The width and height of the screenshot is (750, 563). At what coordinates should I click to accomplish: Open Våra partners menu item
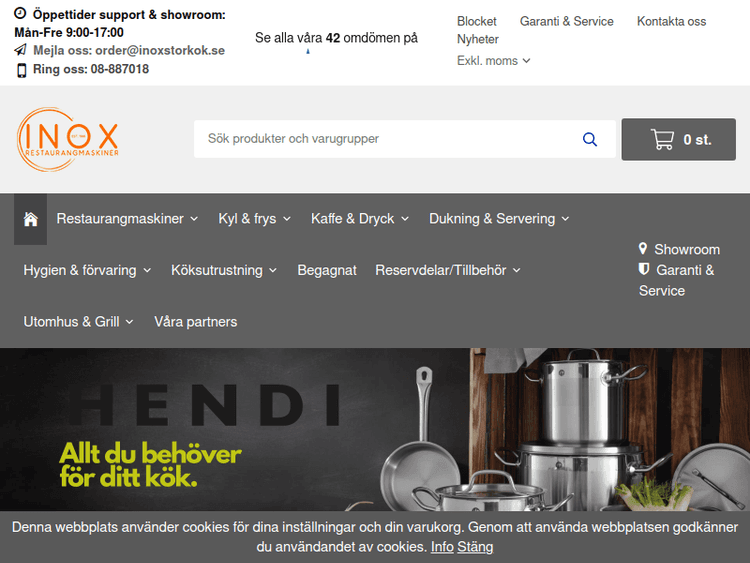[x=196, y=322]
